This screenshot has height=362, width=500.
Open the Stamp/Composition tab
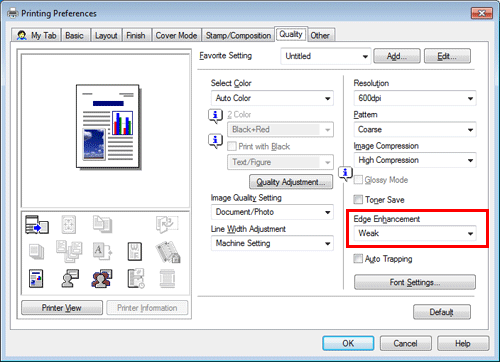point(238,35)
